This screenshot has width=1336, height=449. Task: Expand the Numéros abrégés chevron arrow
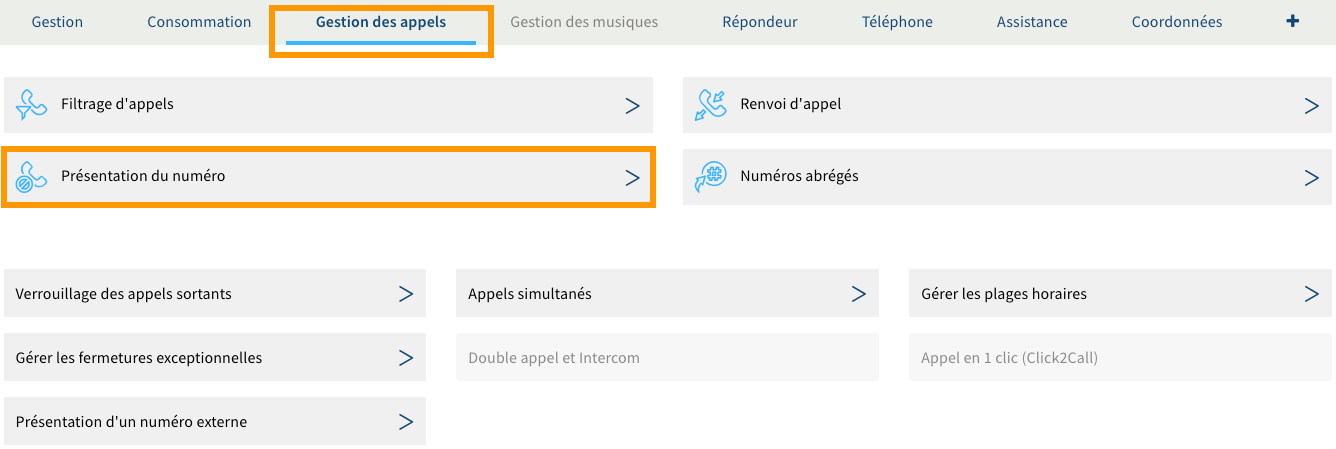tap(1311, 177)
